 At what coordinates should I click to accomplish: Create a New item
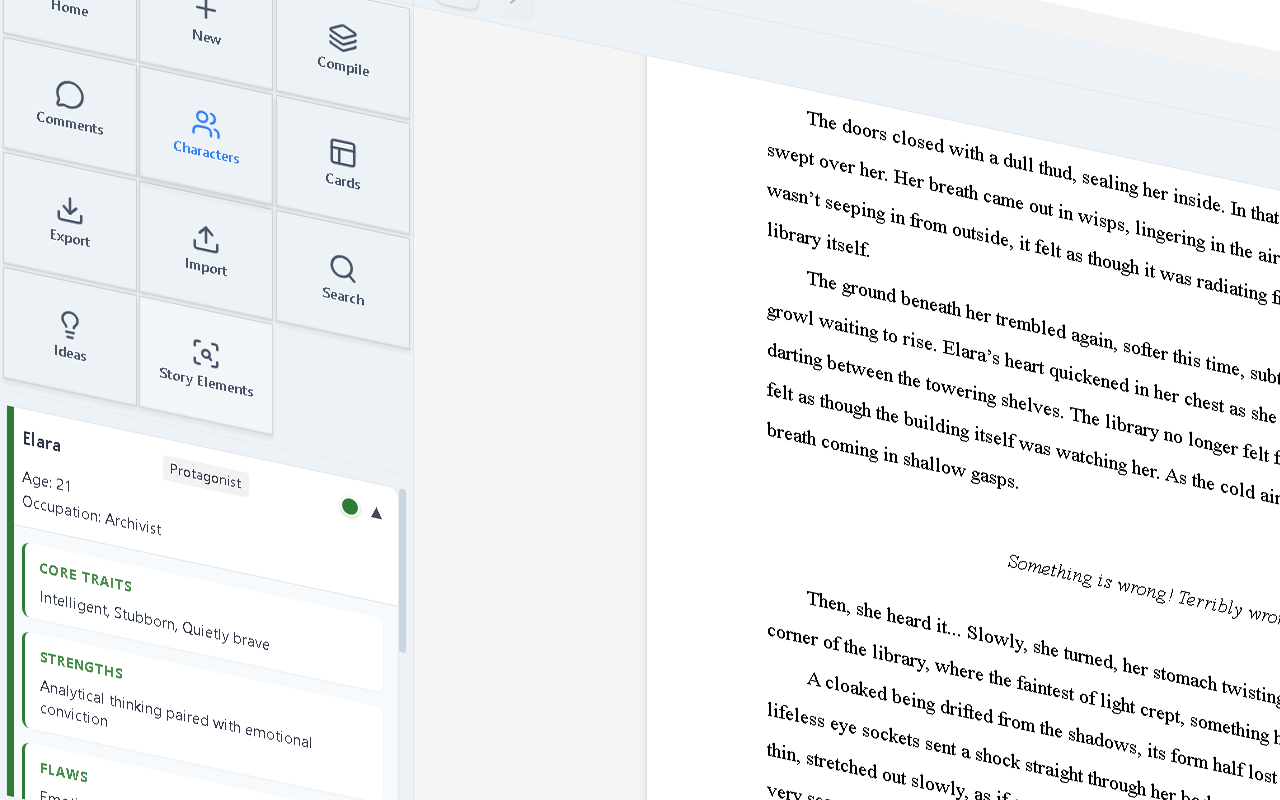pos(206,22)
